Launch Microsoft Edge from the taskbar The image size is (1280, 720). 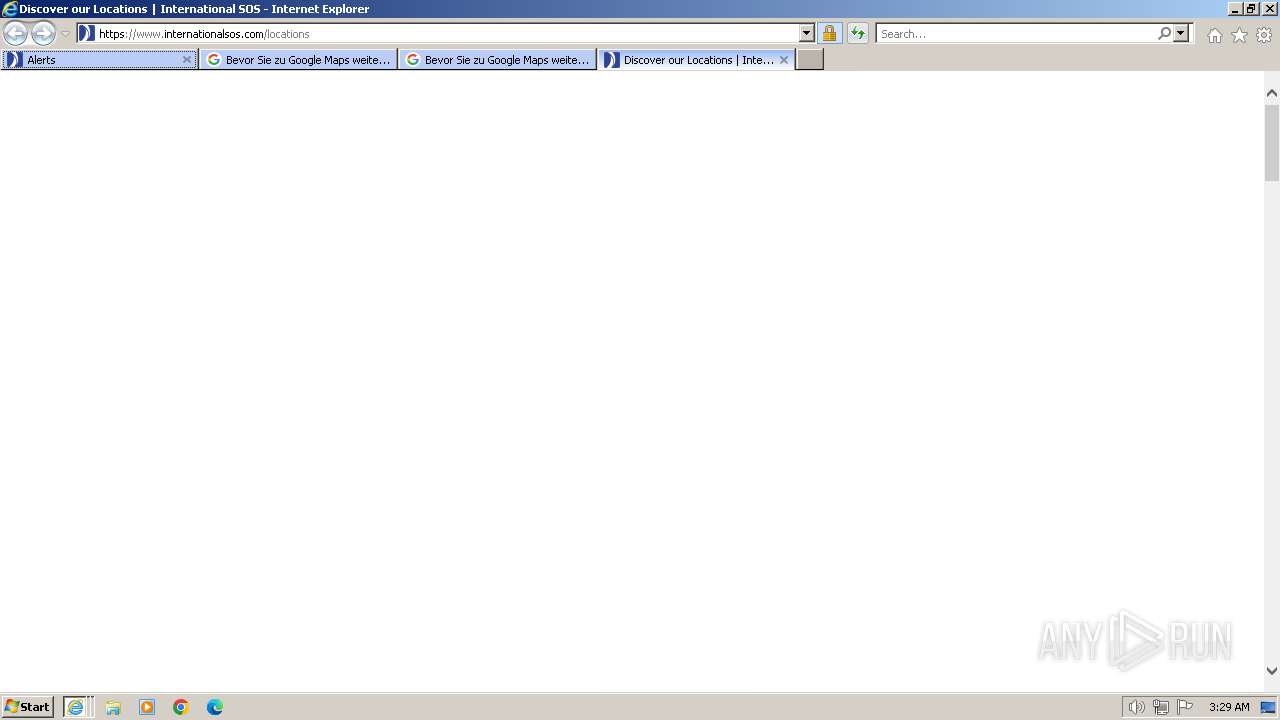tap(215, 707)
